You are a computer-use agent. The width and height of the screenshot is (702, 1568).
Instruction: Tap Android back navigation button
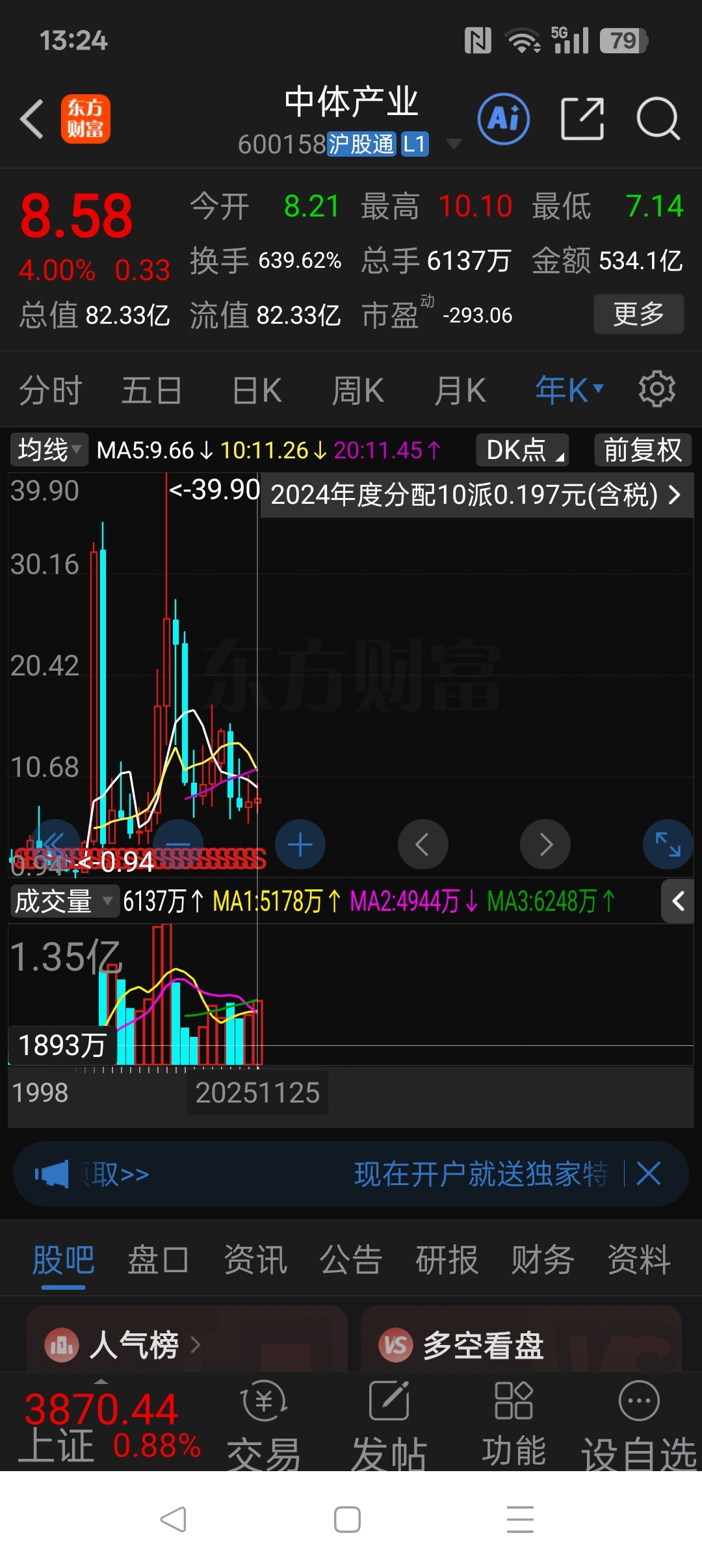[174, 1519]
